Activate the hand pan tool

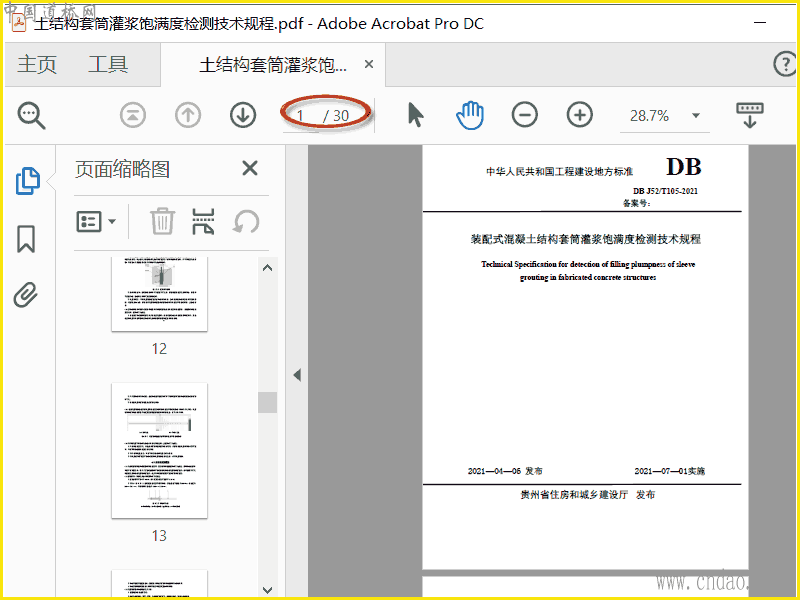[470, 115]
